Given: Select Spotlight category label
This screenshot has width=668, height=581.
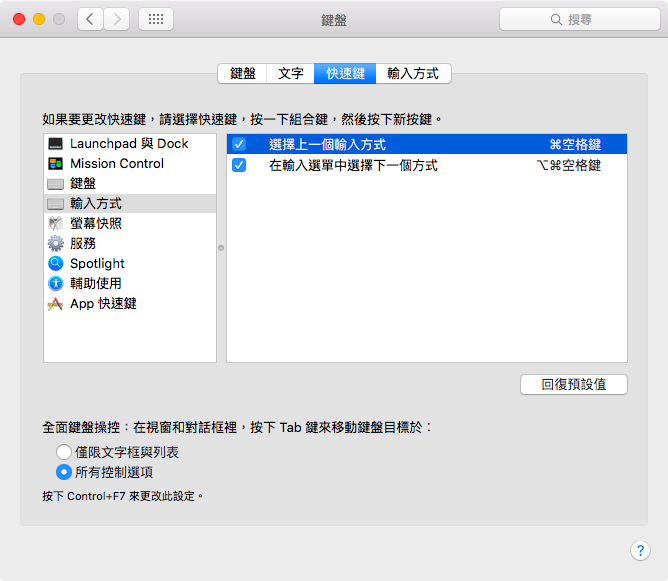Looking at the screenshot, I should coord(97,264).
